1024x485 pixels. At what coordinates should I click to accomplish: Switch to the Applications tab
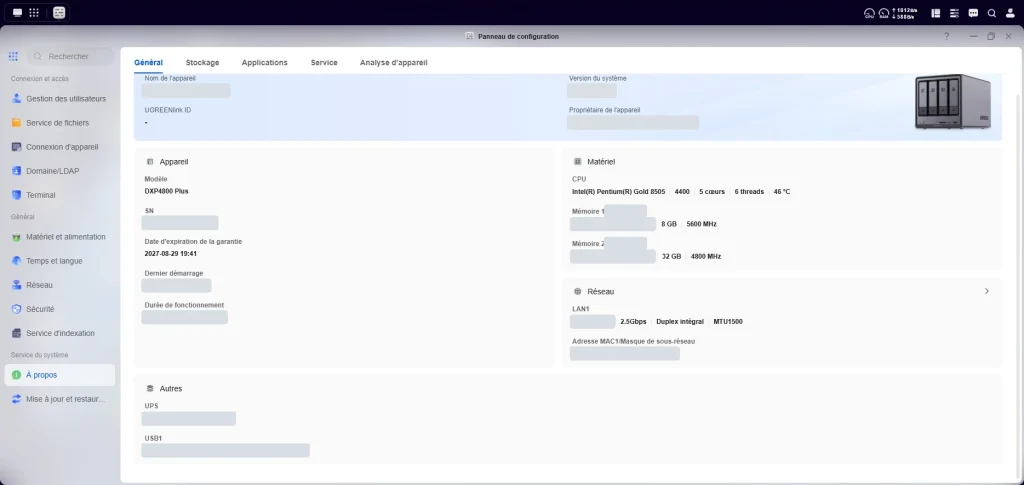click(264, 63)
